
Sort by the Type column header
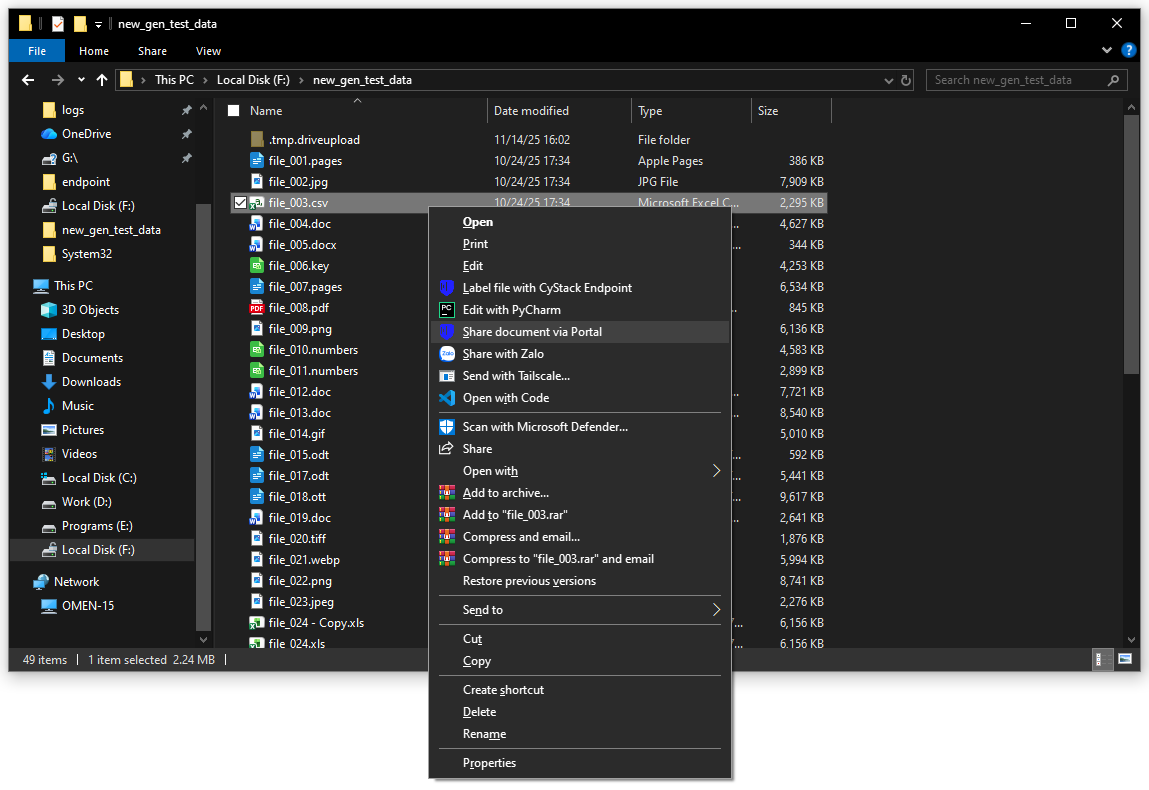[690, 111]
